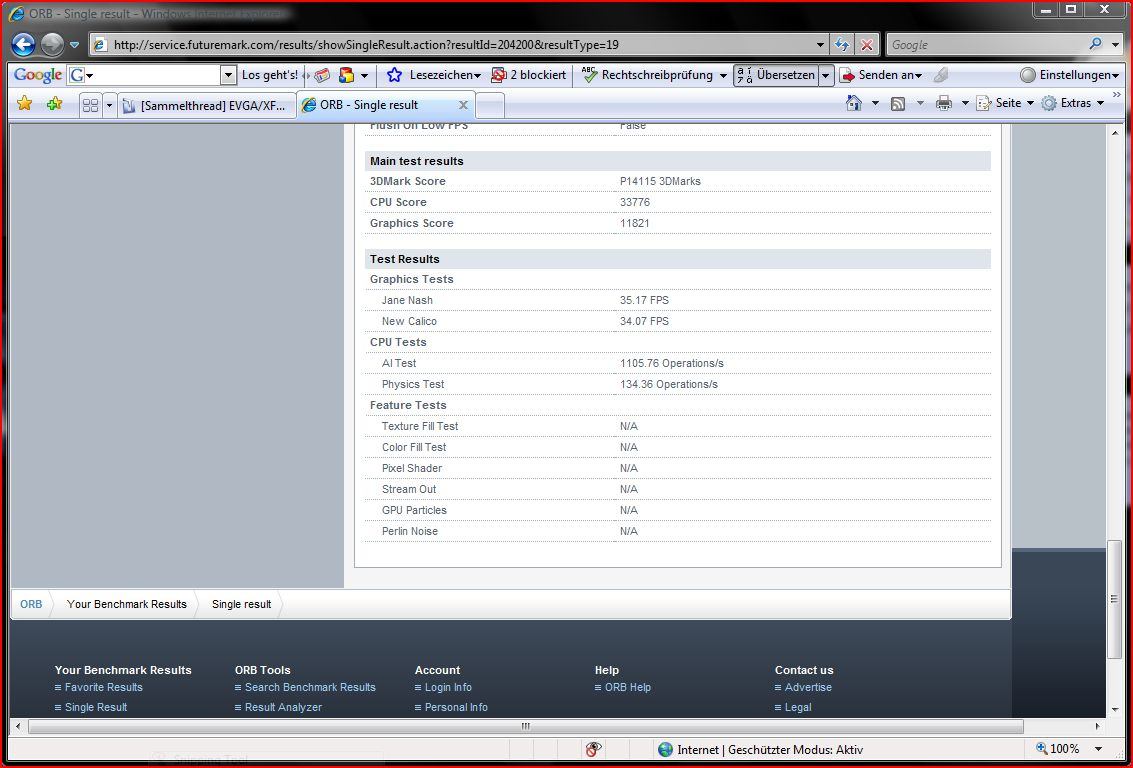The image size is (1133, 768).
Task: Switch to the "[Sammelthread] EVGA/XF..." tab
Action: 207,105
